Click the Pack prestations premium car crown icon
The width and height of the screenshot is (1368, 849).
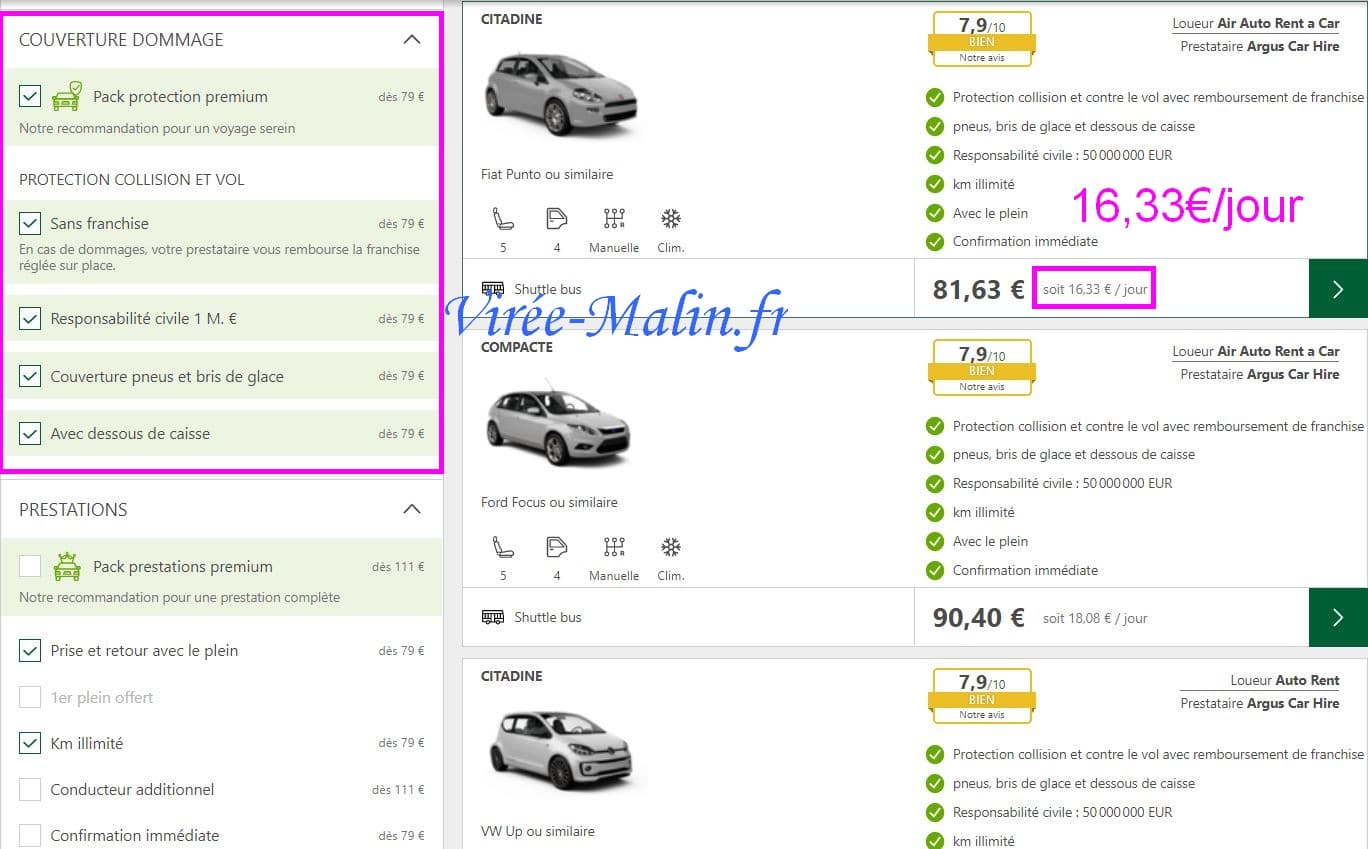click(67, 566)
